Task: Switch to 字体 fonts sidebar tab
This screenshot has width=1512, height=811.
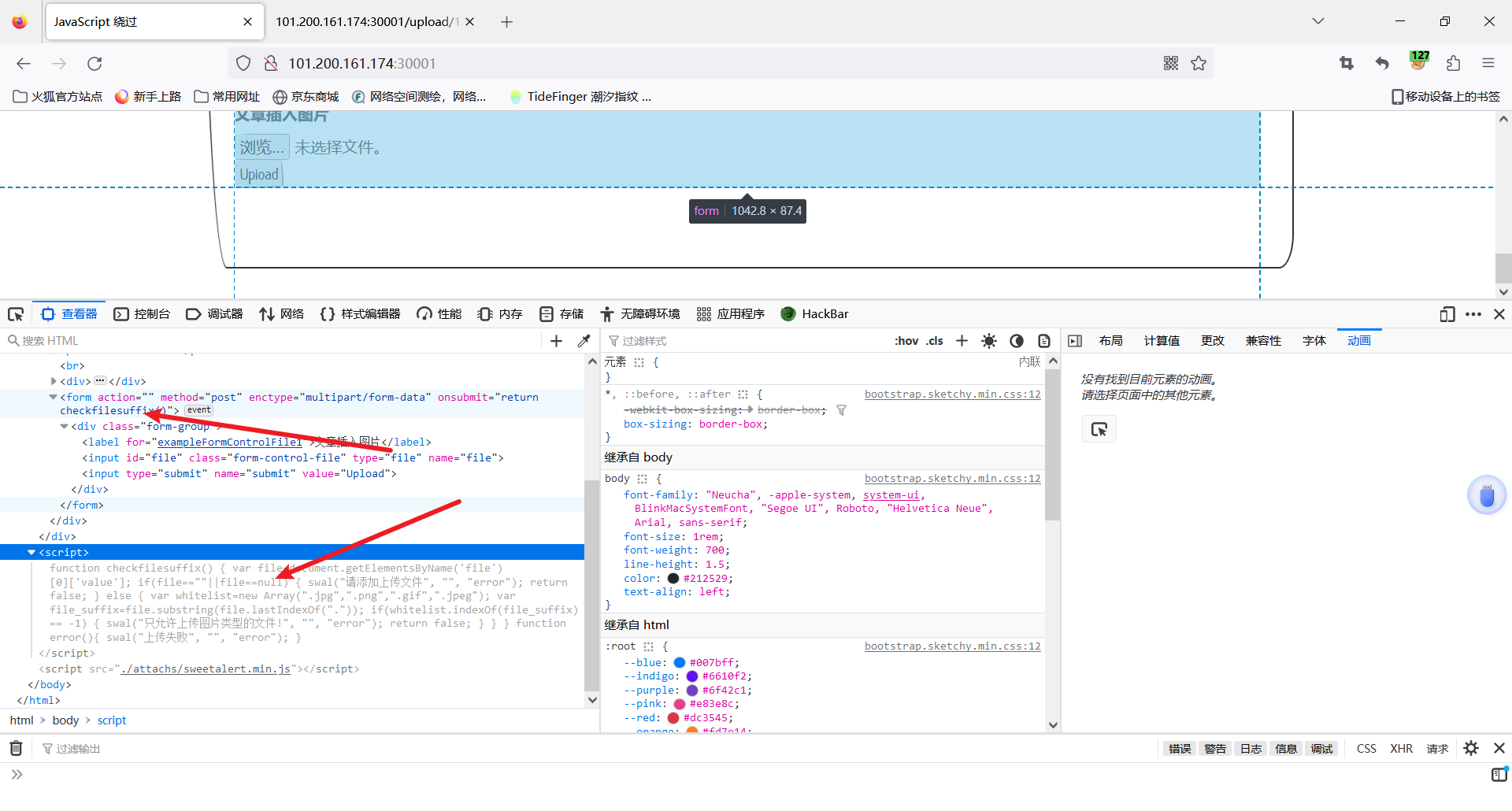Action: (1314, 341)
